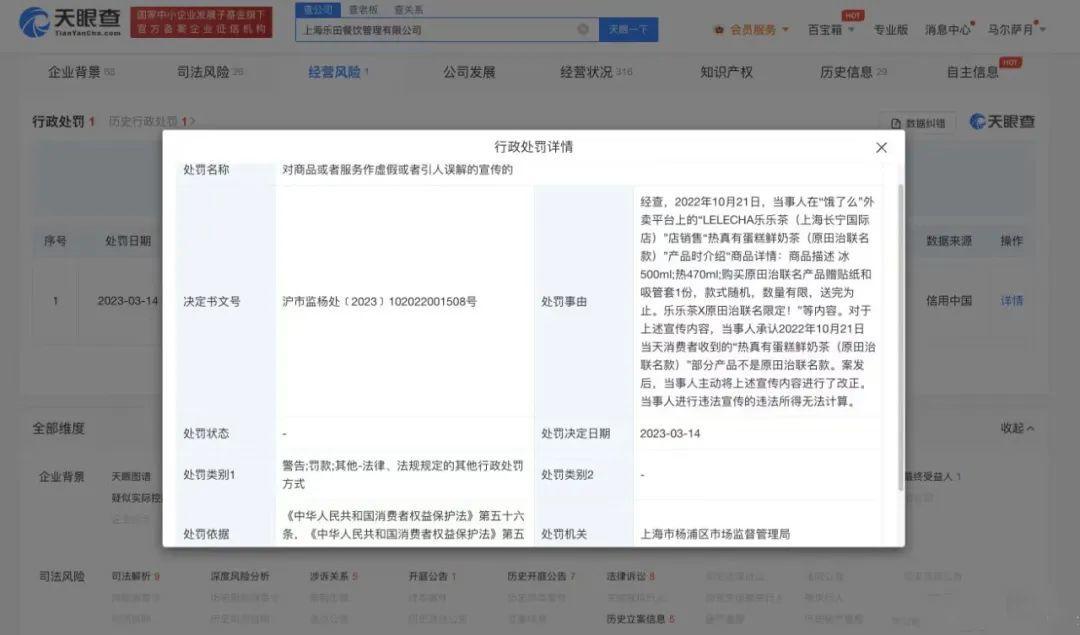Screen dimensions: 1080x635
Task: Click the 处罚日期 column header
Action: pyautogui.click(x=127, y=240)
